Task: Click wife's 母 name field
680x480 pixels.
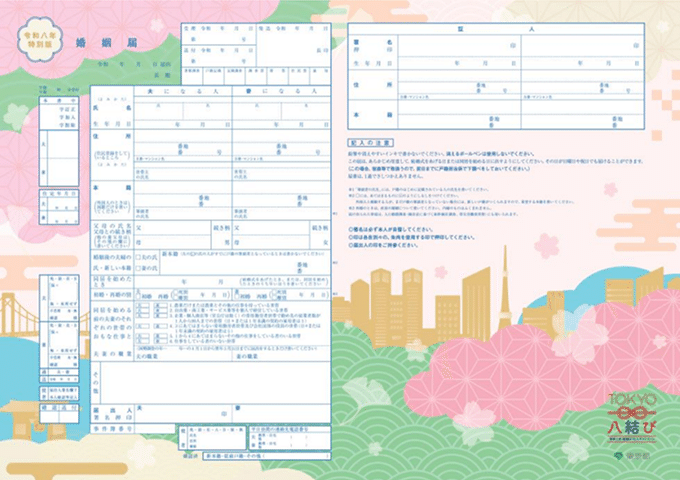Action: pyautogui.click(x=271, y=242)
